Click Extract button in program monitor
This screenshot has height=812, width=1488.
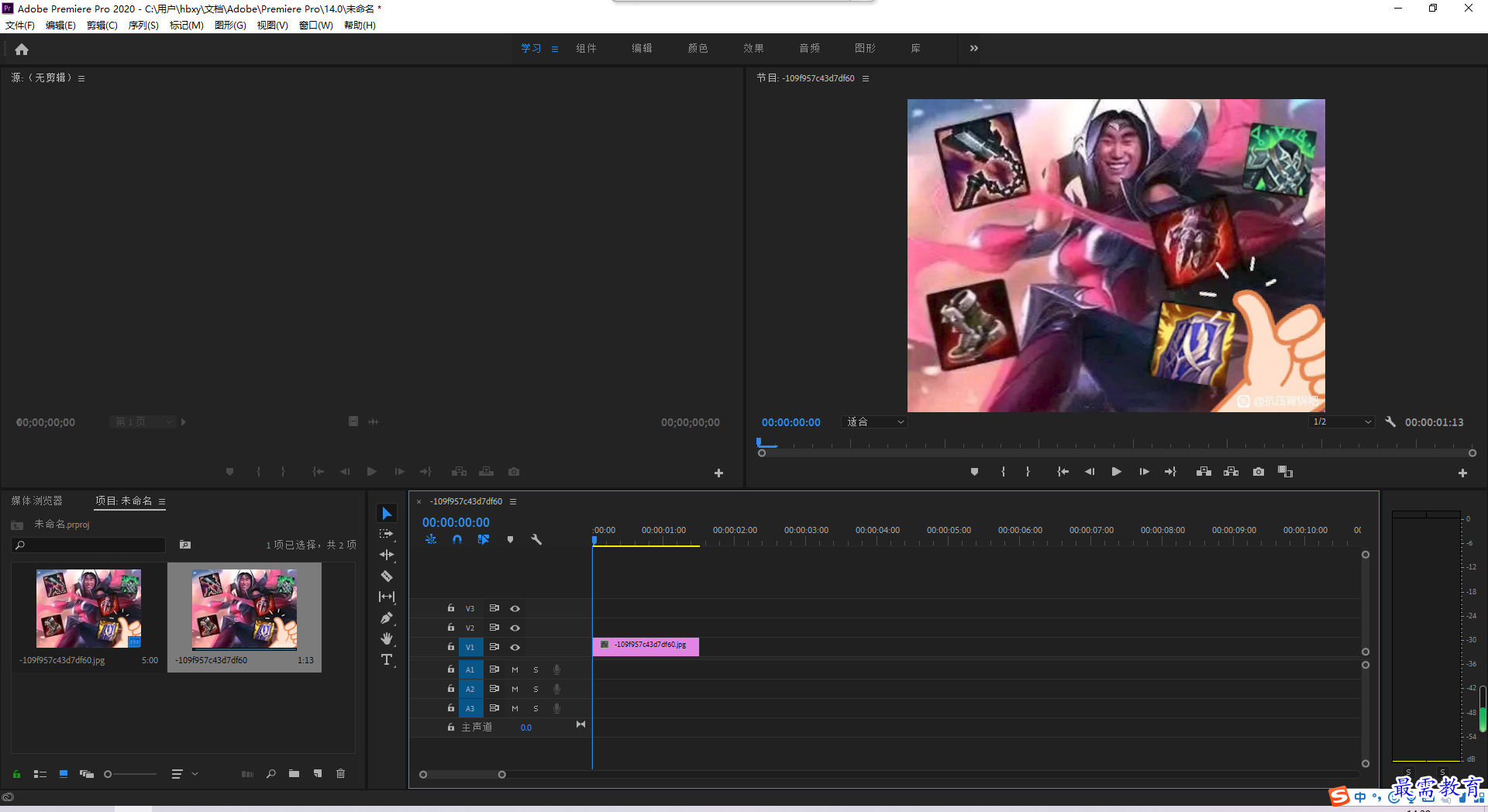click(x=1231, y=471)
